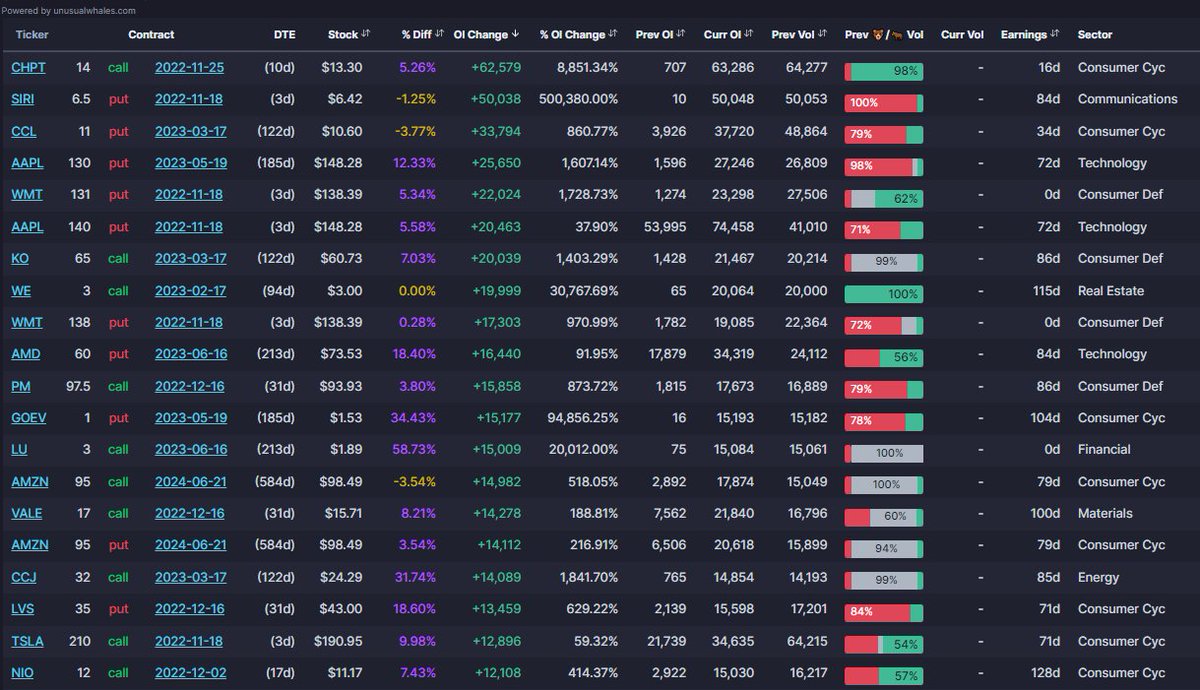The width and height of the screenshot is (1200, 690).
Task: Open the WE ticker link
Action: coord(21,291)
